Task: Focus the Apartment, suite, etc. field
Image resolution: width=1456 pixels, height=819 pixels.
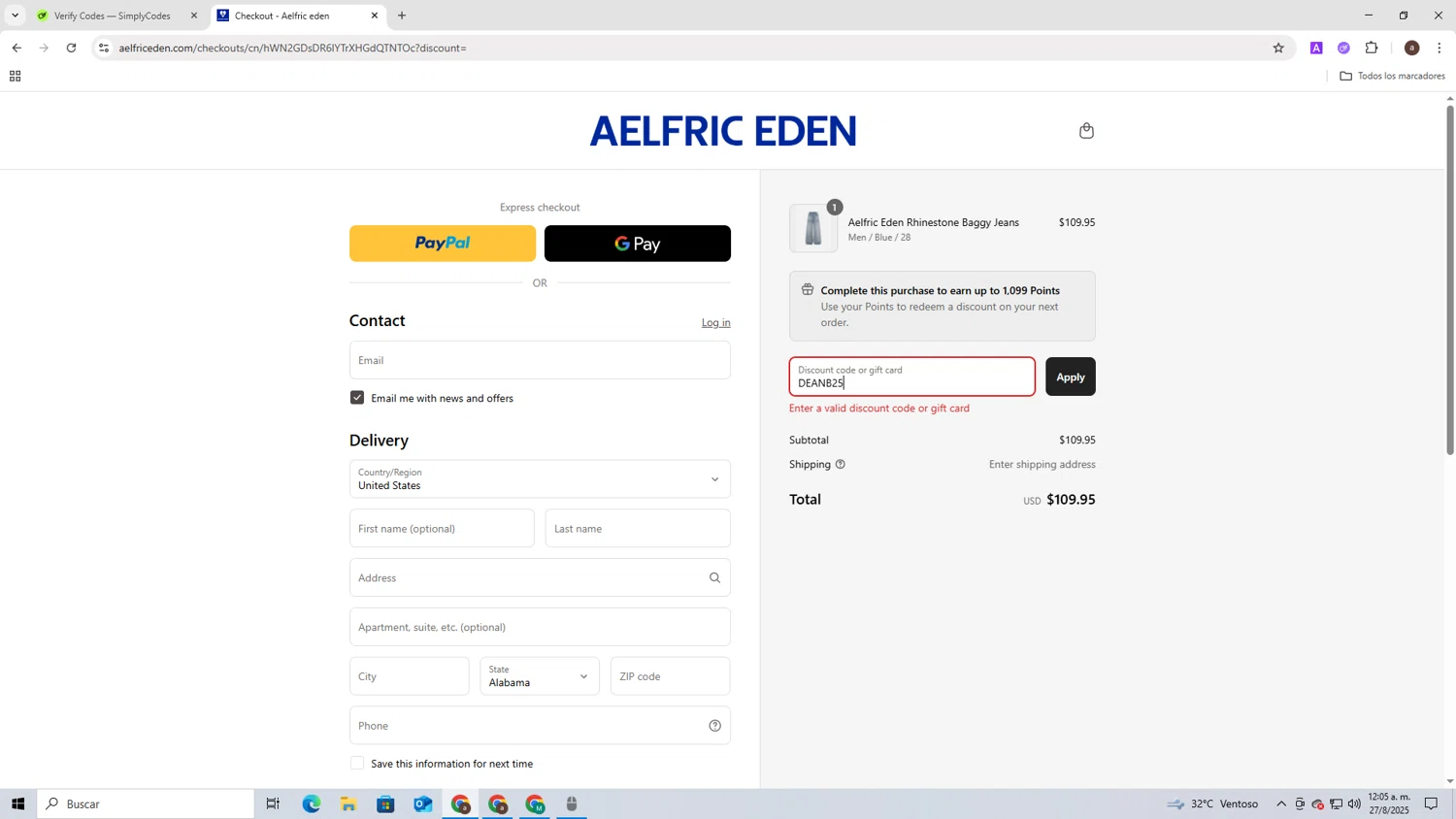Action: click(x=540, y=628)
